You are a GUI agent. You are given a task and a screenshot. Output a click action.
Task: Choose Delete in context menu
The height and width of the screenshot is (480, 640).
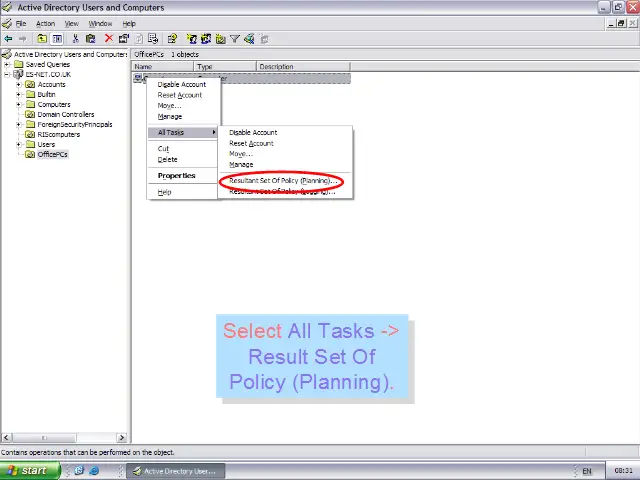click(182, 160)
